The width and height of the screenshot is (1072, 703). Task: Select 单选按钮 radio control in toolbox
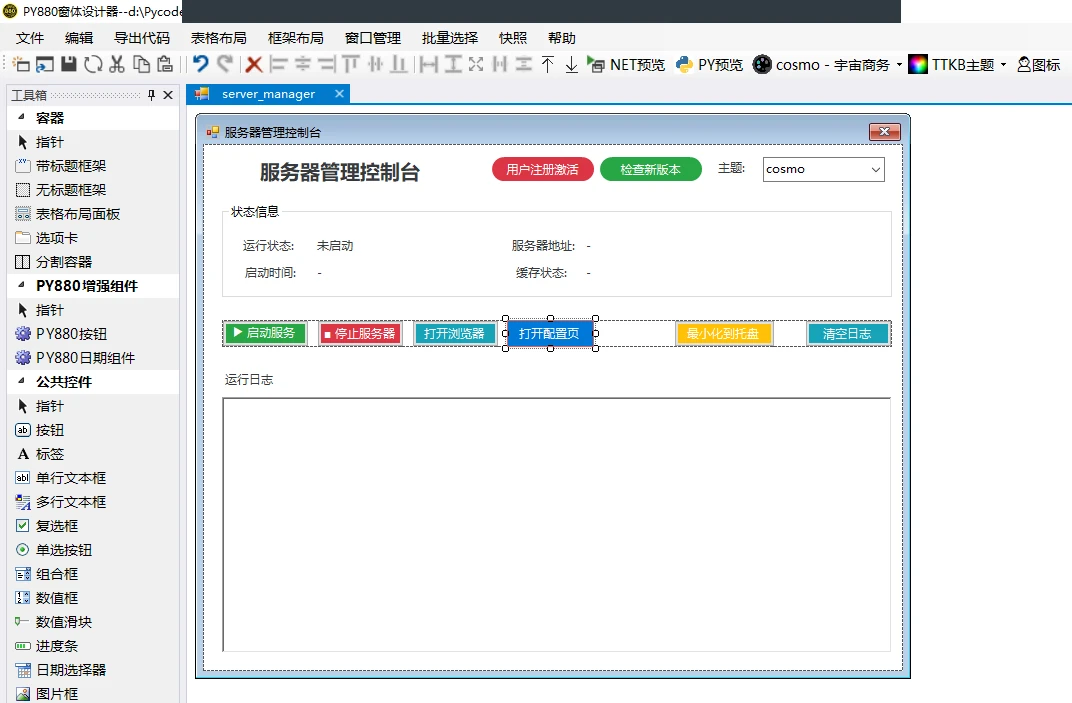94,550
